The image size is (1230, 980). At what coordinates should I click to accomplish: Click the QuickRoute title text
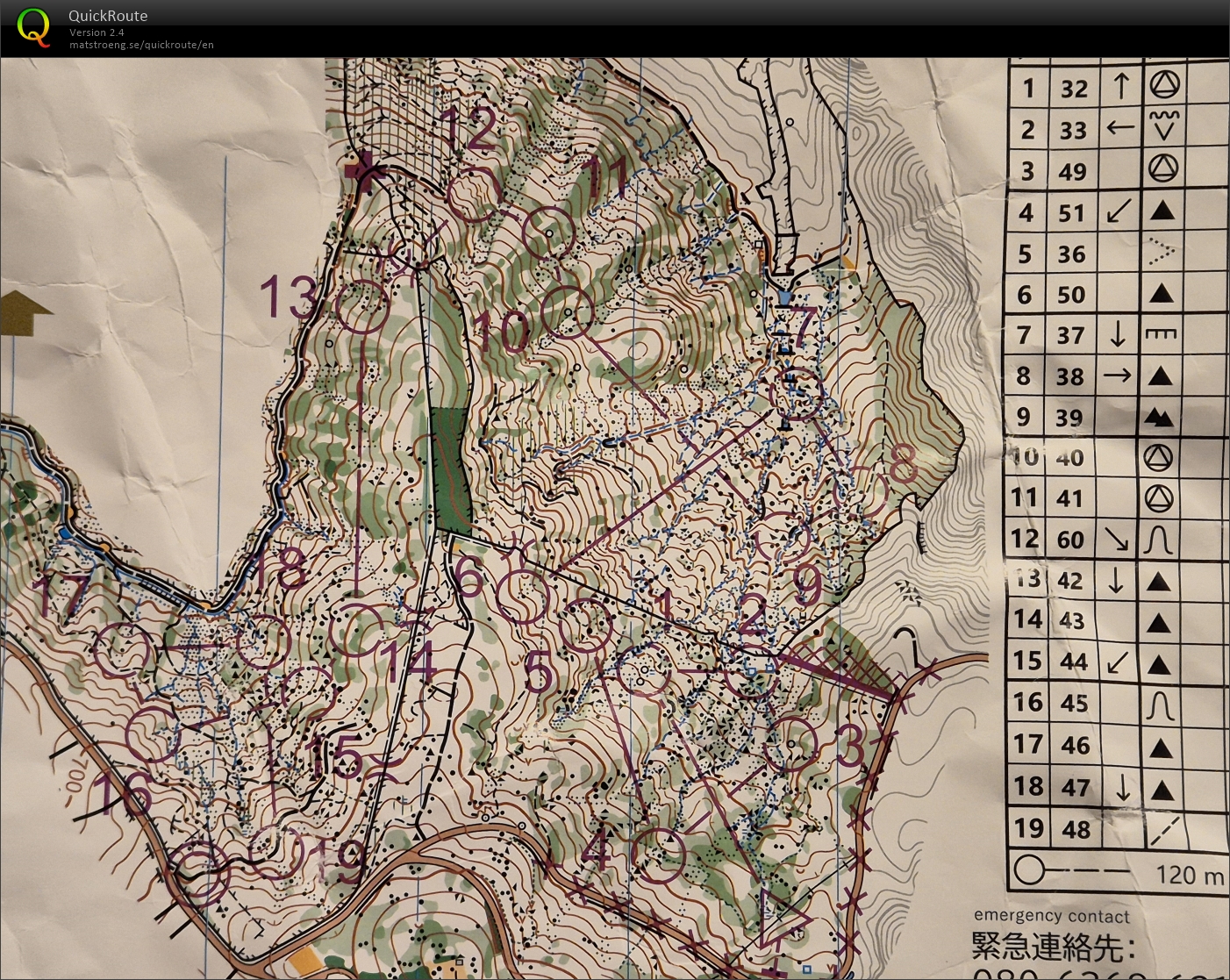(x=108, y=16)
